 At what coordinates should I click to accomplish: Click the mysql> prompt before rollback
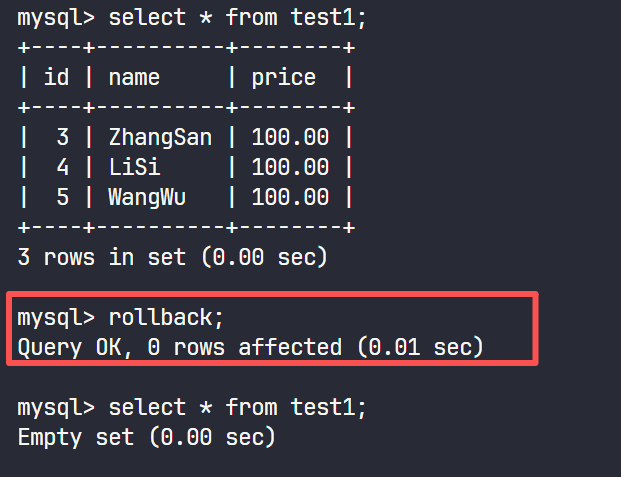56,318
